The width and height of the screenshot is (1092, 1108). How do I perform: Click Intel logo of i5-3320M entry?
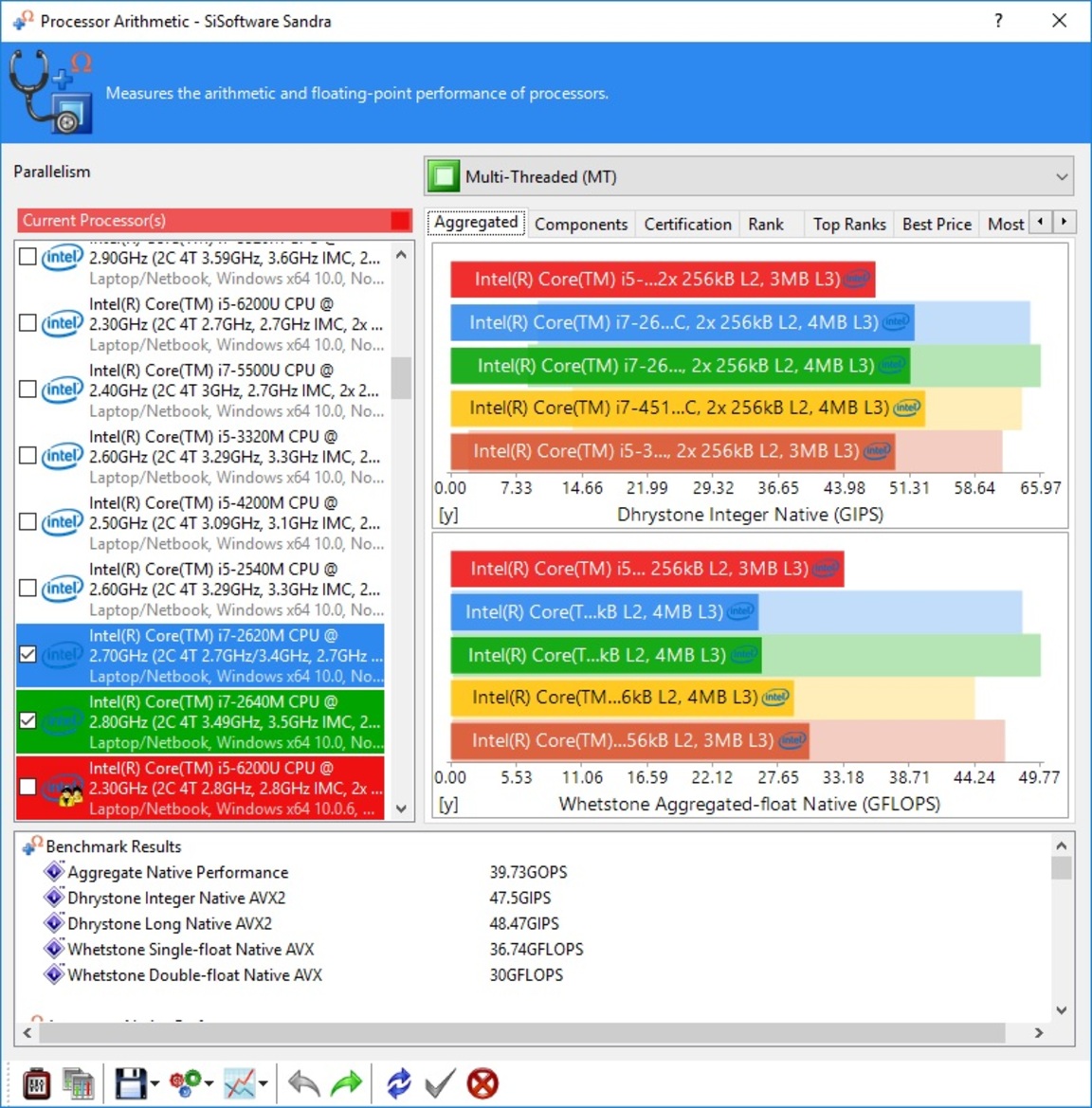coord(63,456)
